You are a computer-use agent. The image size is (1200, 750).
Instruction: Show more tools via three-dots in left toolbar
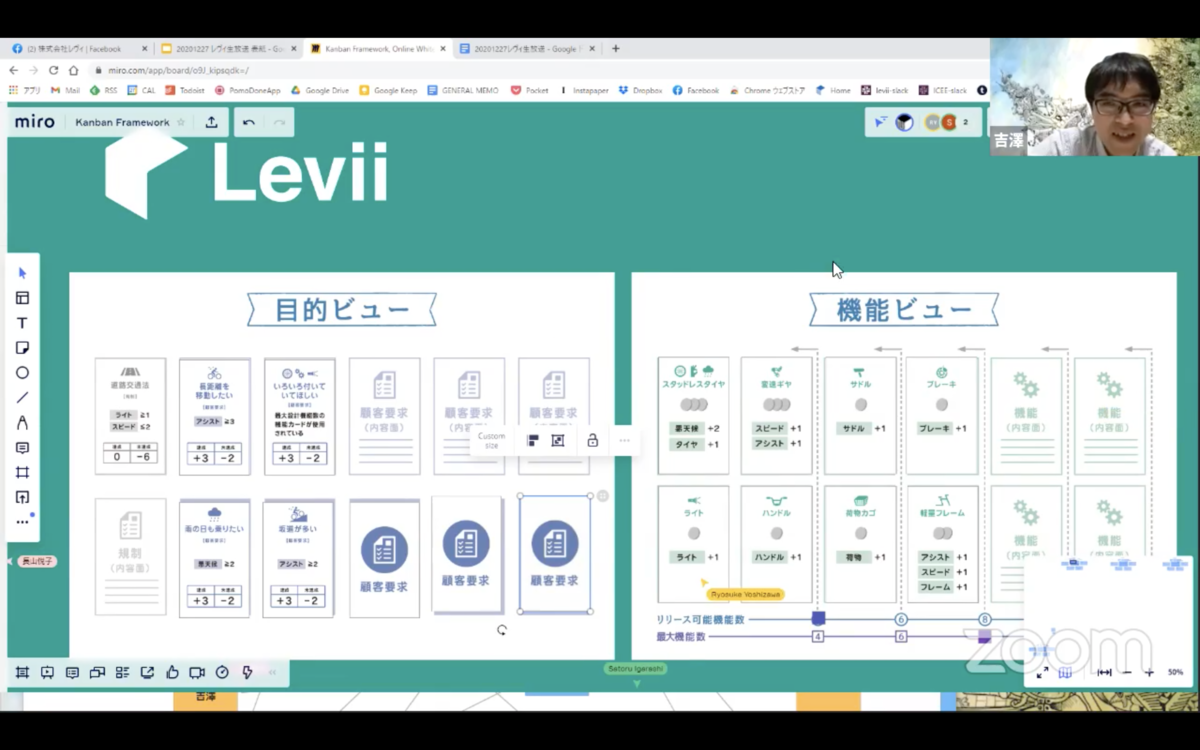22,522
